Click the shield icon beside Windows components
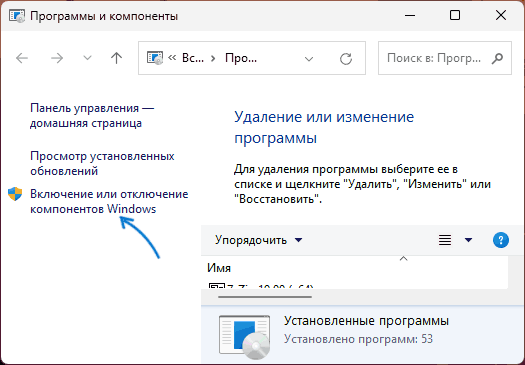Image resolution: width=525 pixels, height=365 pixels. (x=15, y=194)
